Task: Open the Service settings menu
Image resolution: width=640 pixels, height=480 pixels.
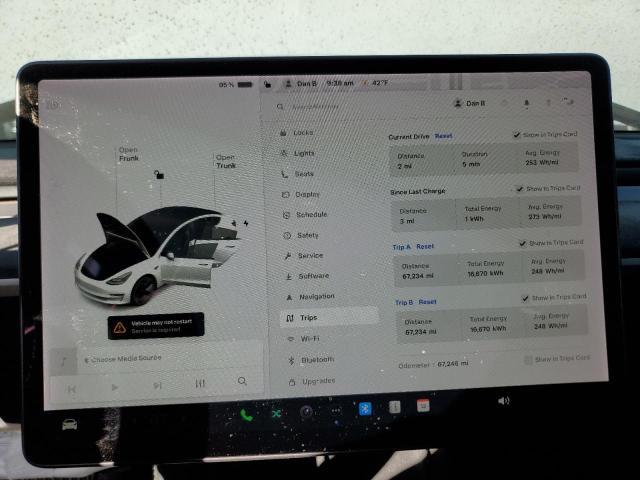Action: point(304,256)
